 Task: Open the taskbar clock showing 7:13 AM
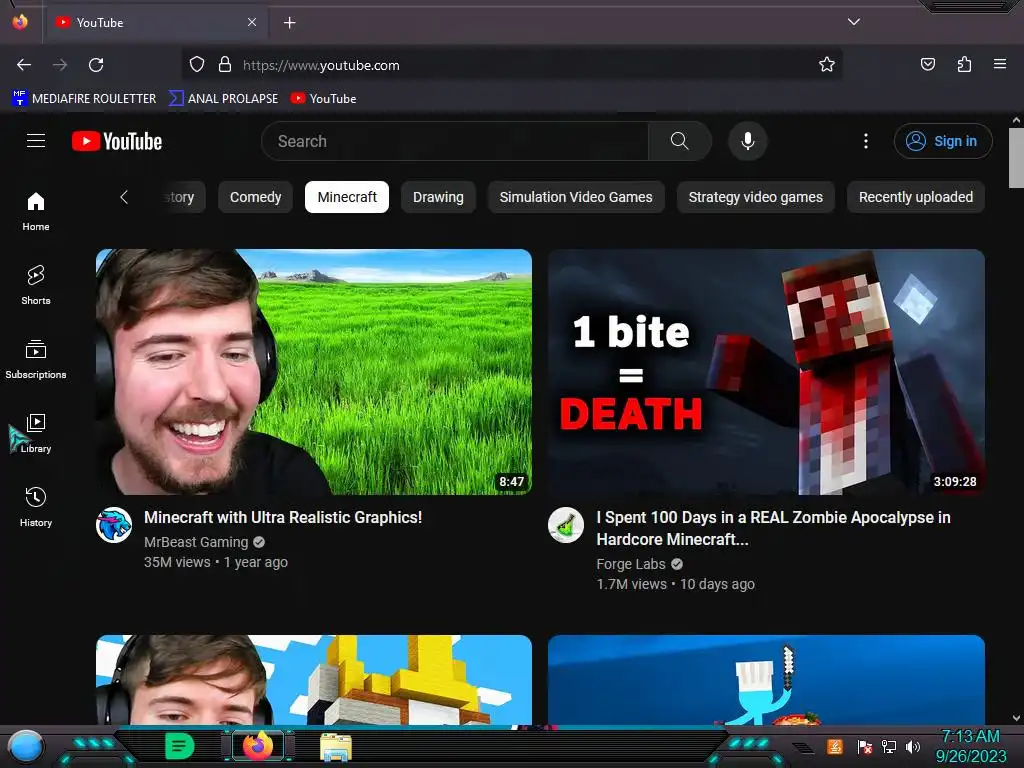[x=970, y=746]
